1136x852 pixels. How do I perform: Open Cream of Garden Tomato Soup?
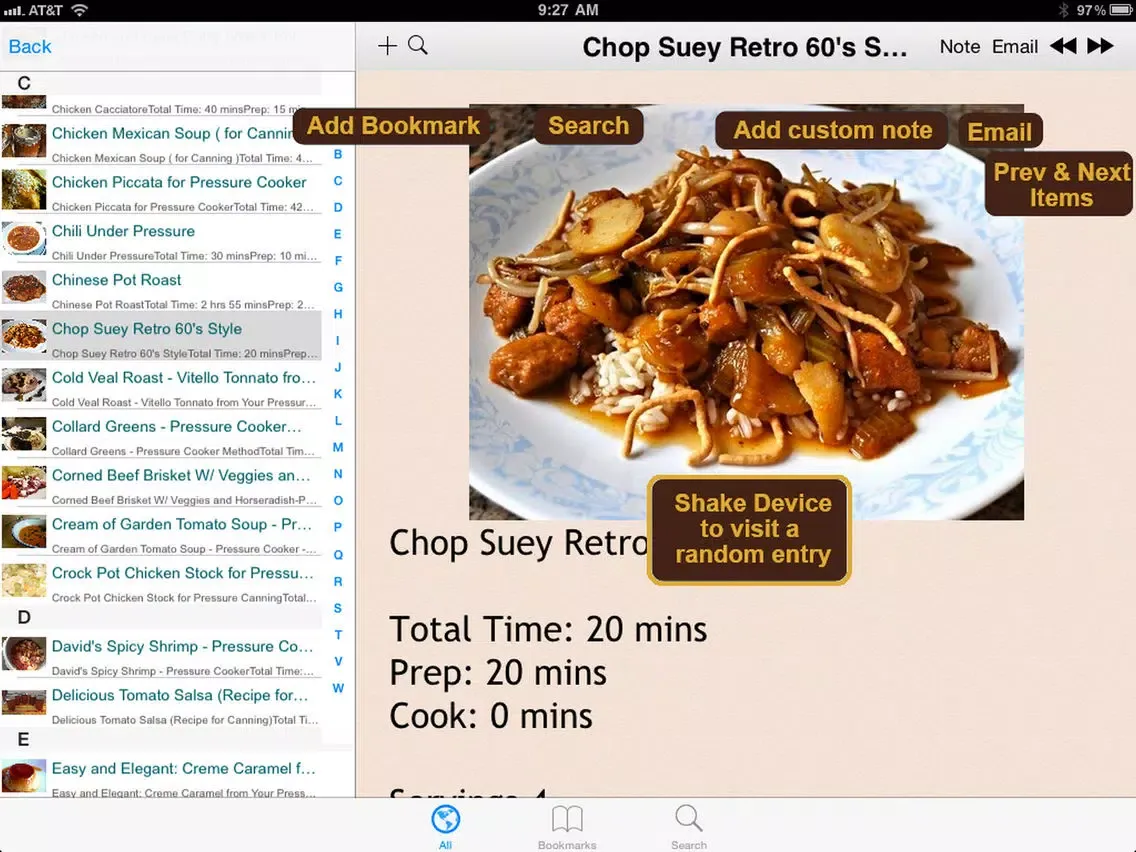pos(161,532)
